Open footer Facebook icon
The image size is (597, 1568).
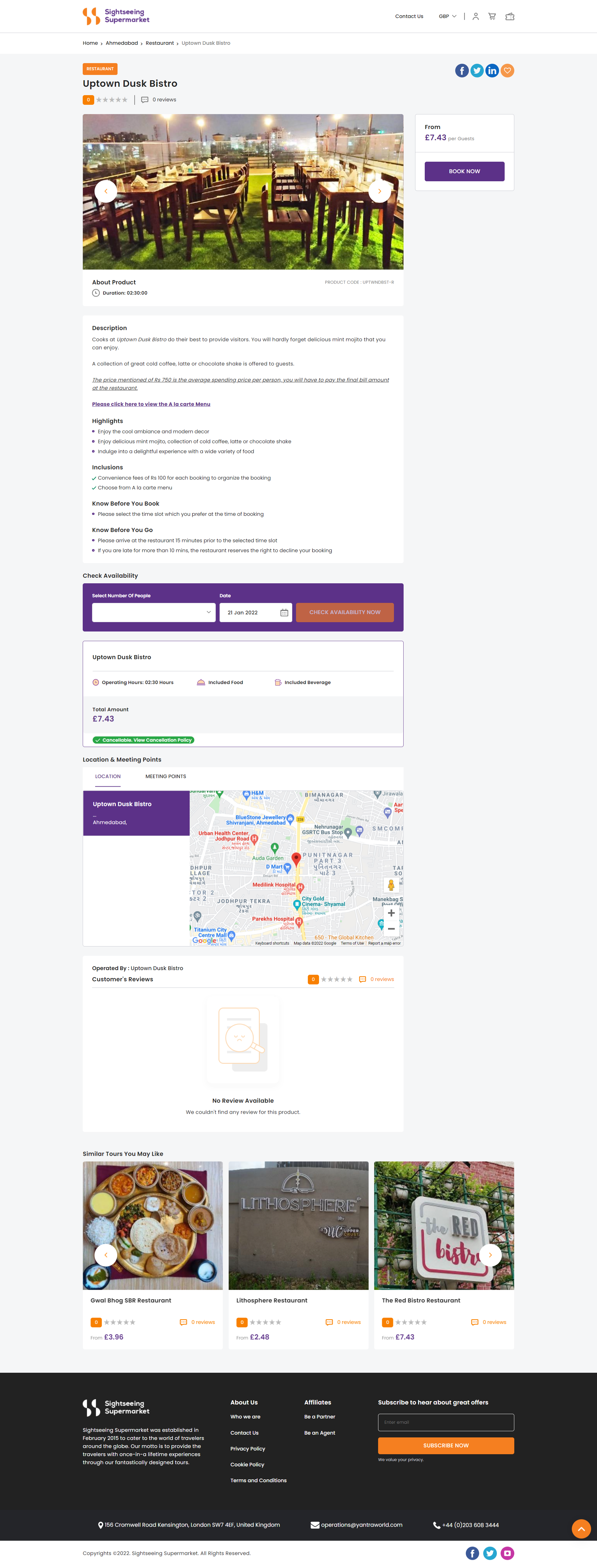coord(472,1553)
